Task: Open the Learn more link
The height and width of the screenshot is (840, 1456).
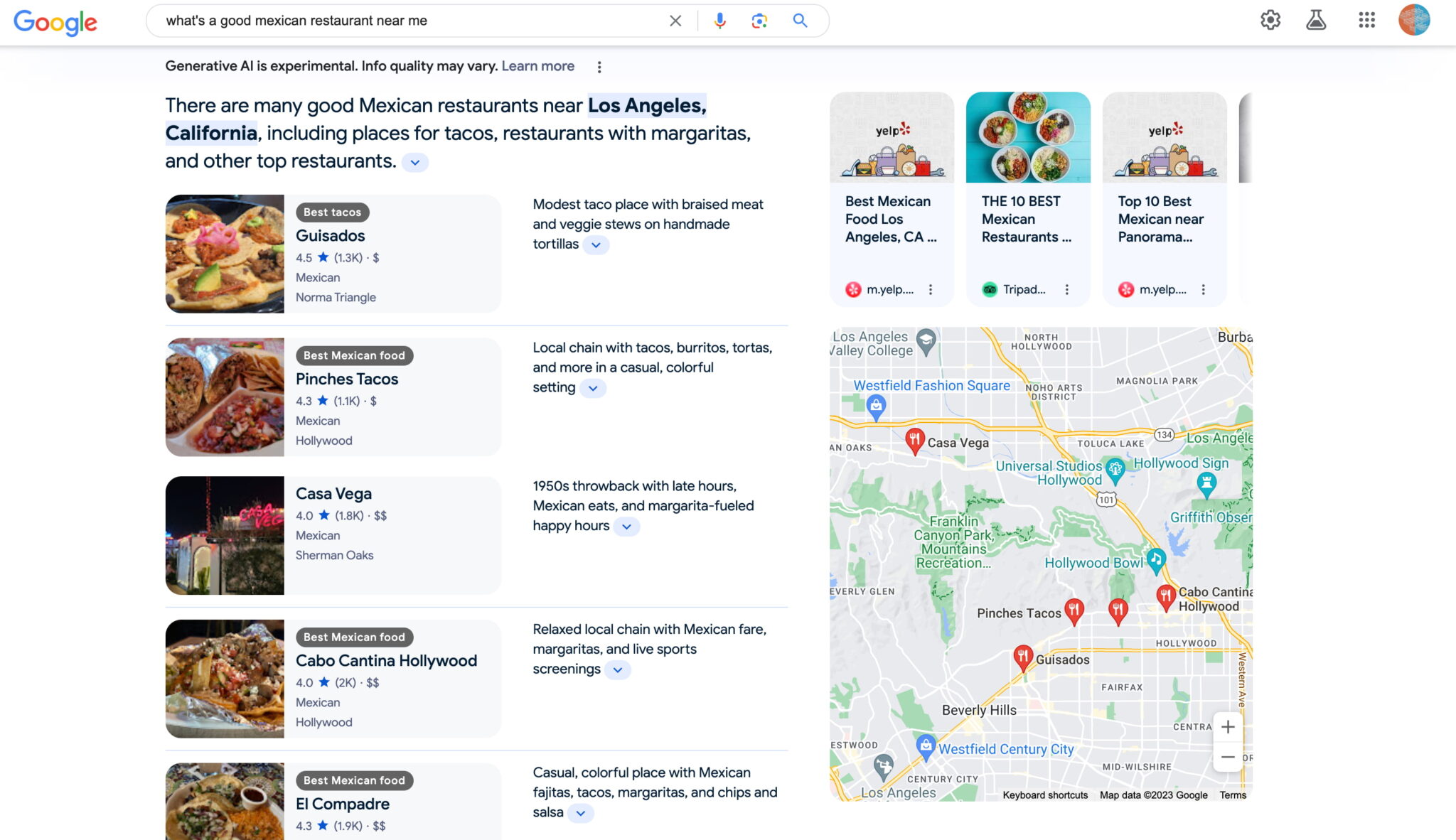Action: tap(538, 65)
